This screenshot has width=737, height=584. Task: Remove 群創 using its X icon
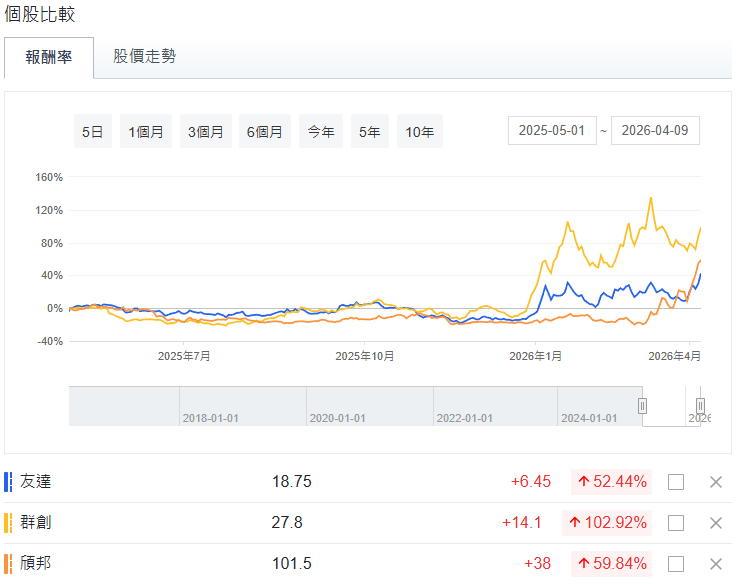click(715, 523)
